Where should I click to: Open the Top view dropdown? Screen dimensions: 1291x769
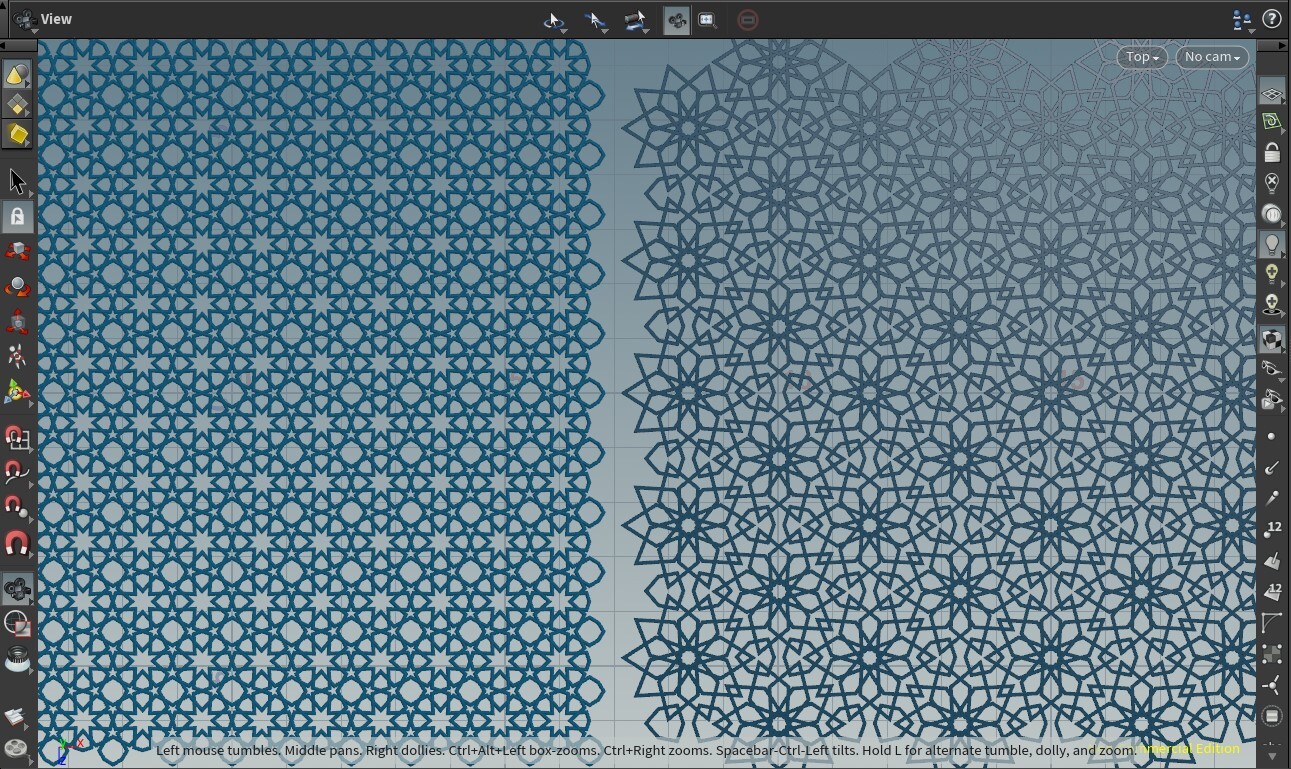[x=1140, y=57]
